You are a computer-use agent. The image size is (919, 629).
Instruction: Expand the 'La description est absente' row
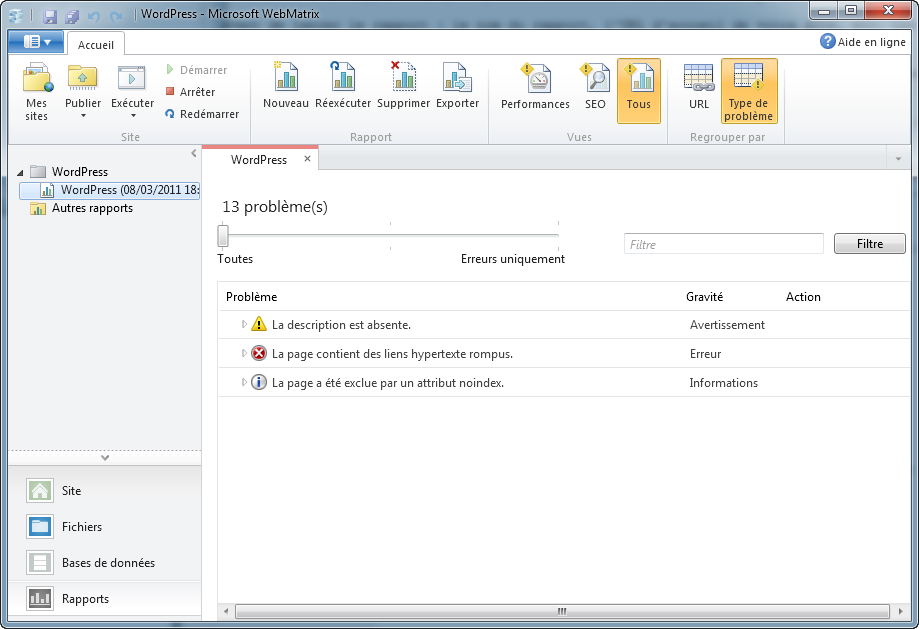pyautogui.click(x=244, y=324)
